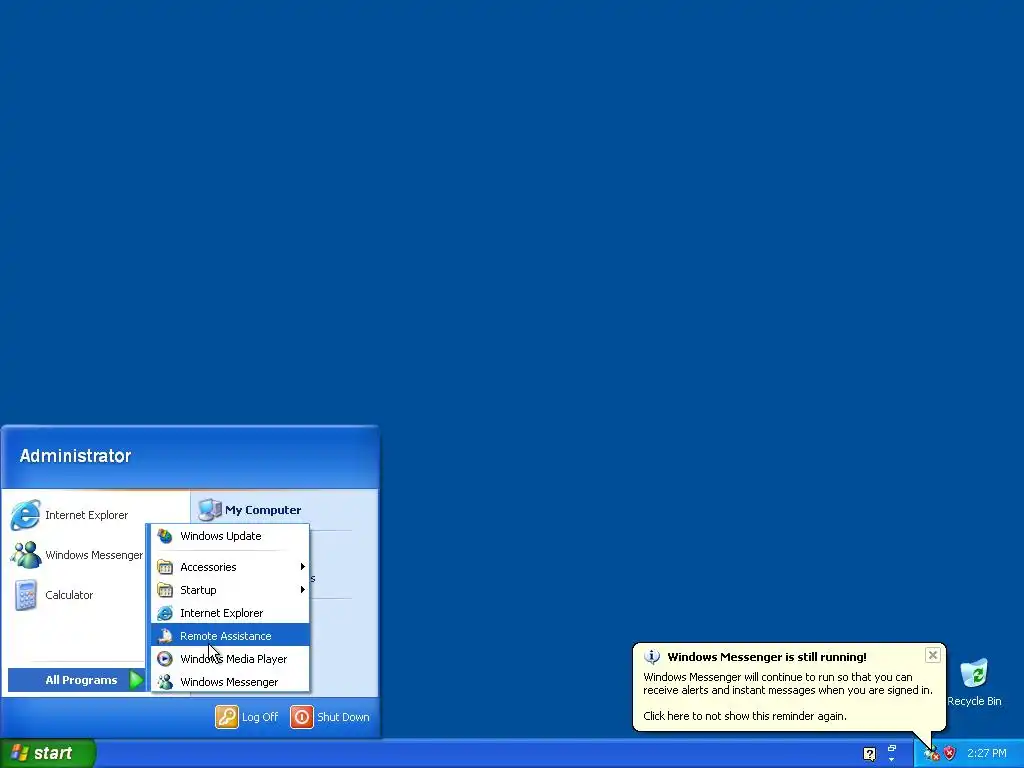Screen dimensions: 1024x768
Task: Click the 'Windows Messenger is still running!' balloon title
Action: click(767, 657)
